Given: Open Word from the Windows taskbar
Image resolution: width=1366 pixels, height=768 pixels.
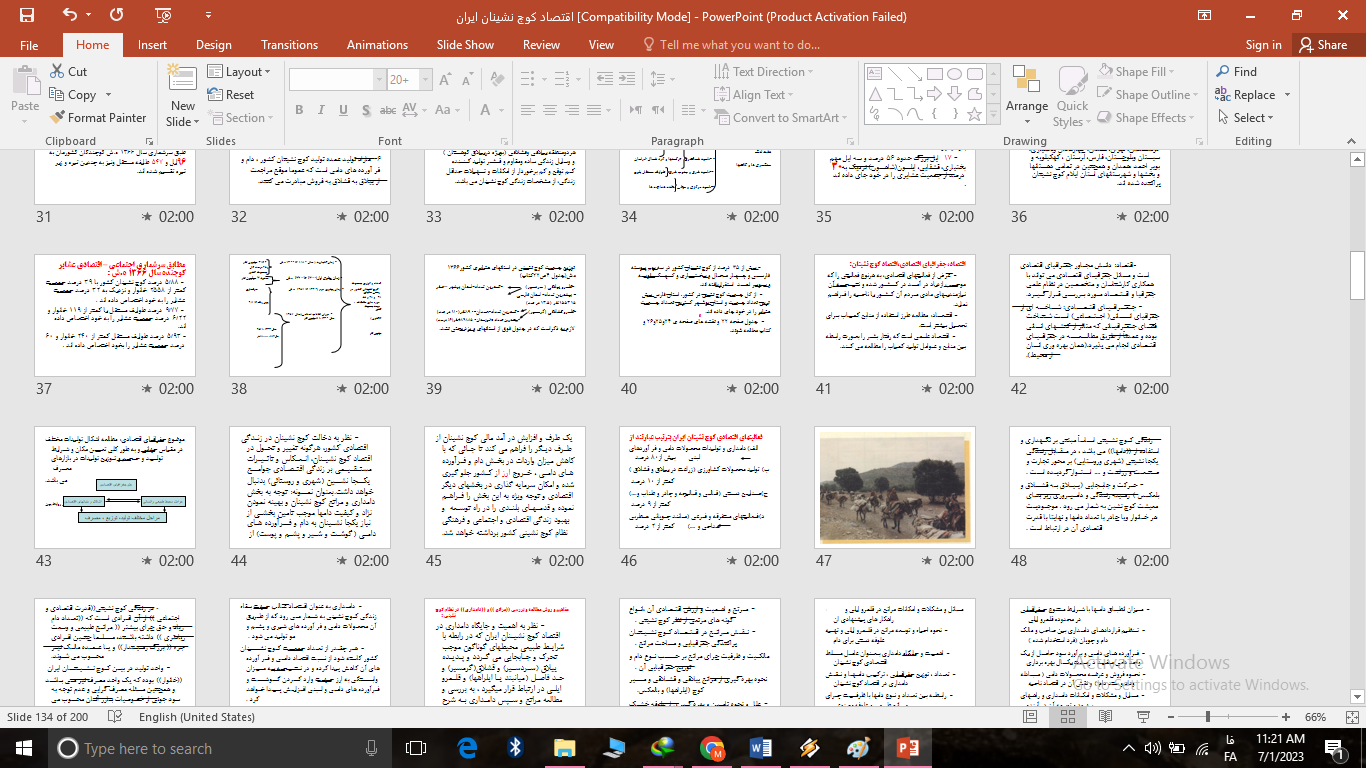Looking at the screenshot, I should [x=758, y=748].
